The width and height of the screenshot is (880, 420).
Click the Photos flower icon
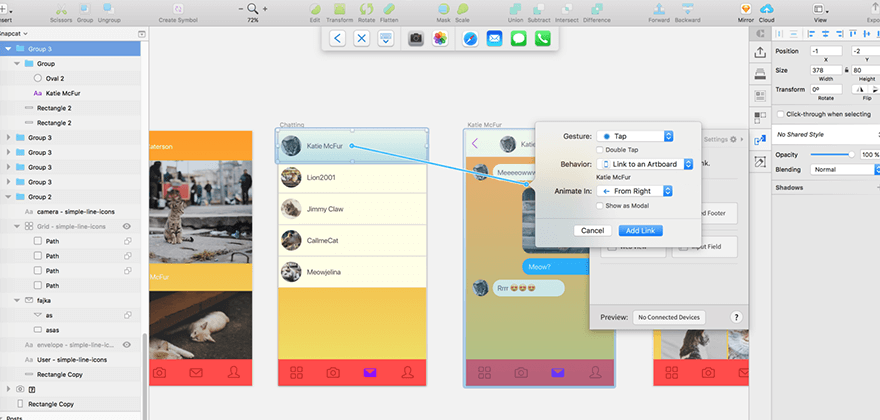pyautogui.click(x=440, y=38)
